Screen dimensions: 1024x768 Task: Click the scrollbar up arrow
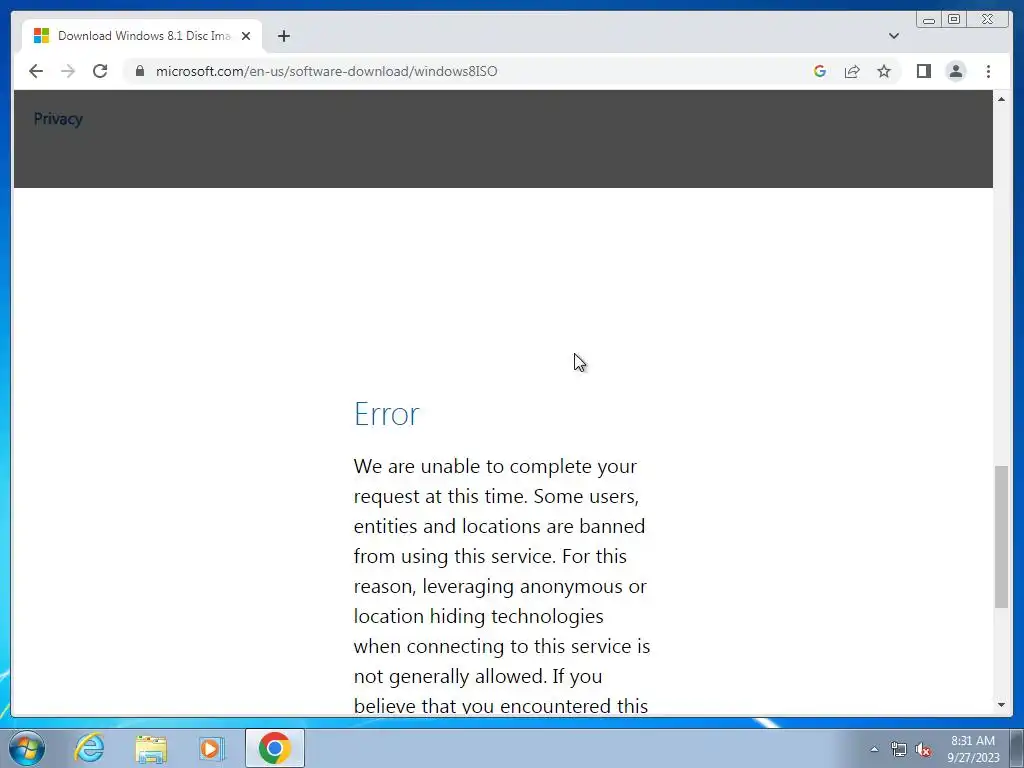point(1001,99)
